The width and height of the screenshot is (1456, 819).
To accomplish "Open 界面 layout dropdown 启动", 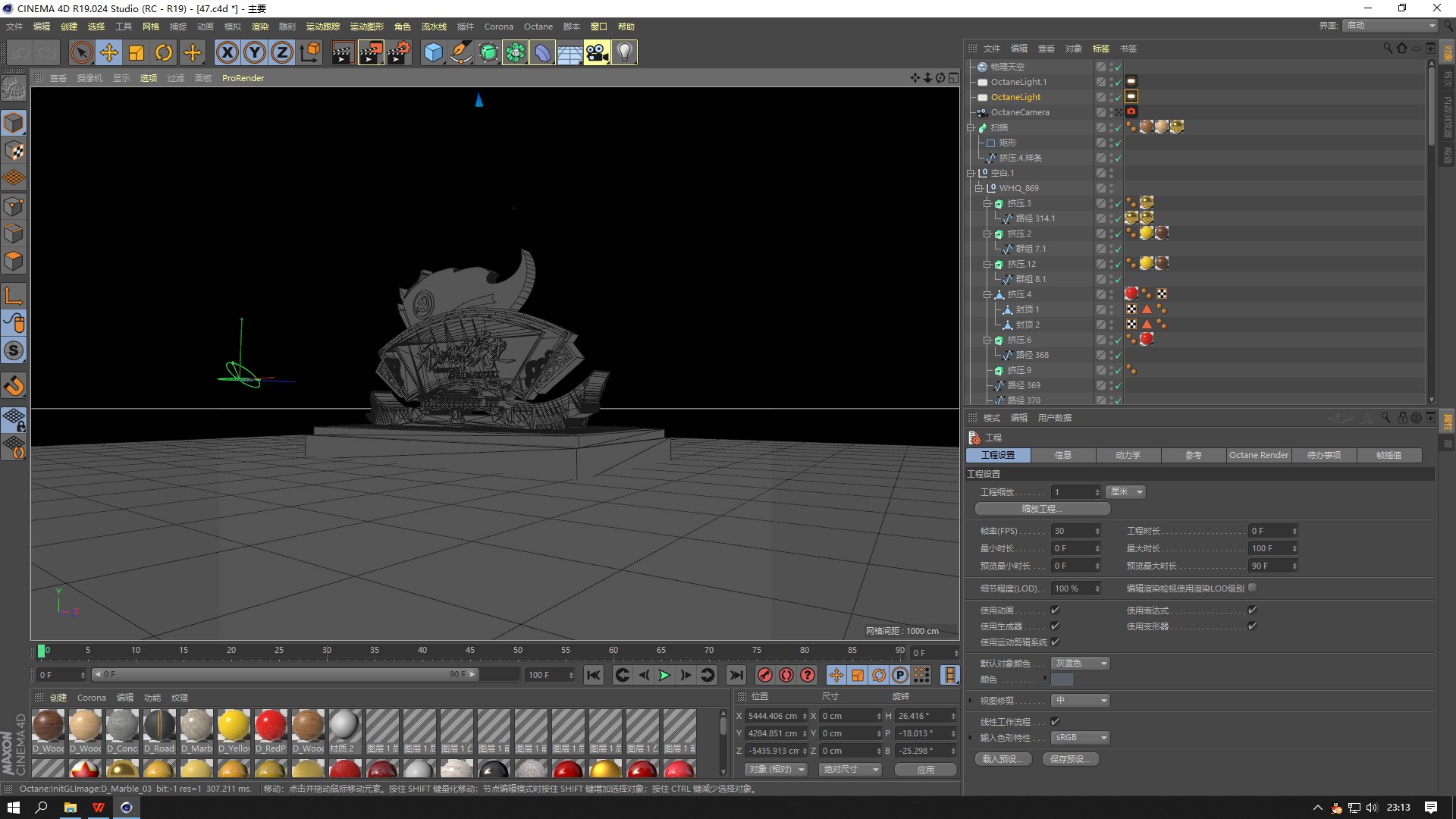I will [1391, 25].
